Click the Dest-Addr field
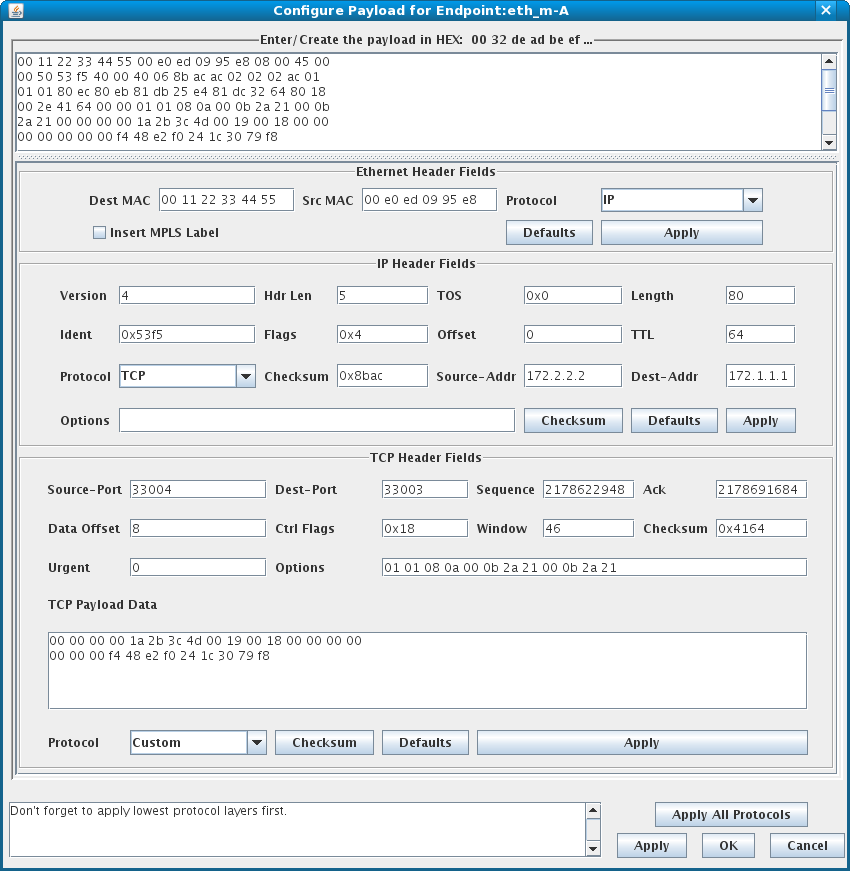The height and width of the screenshot is (871, 850). coord(760,376)
